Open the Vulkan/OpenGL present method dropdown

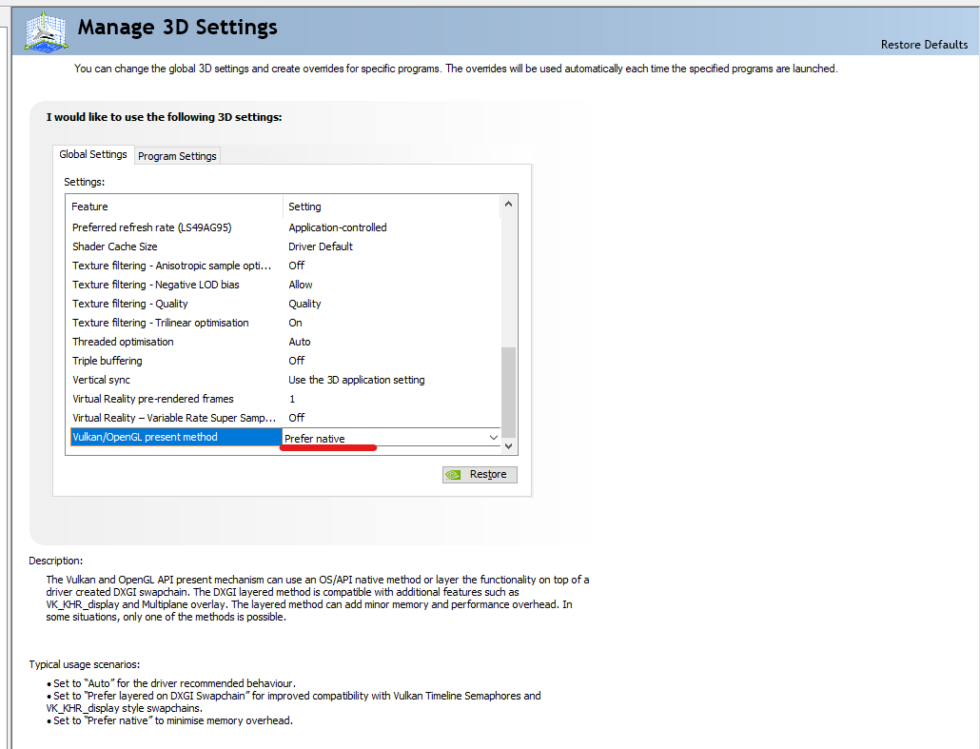coord(492,438)
